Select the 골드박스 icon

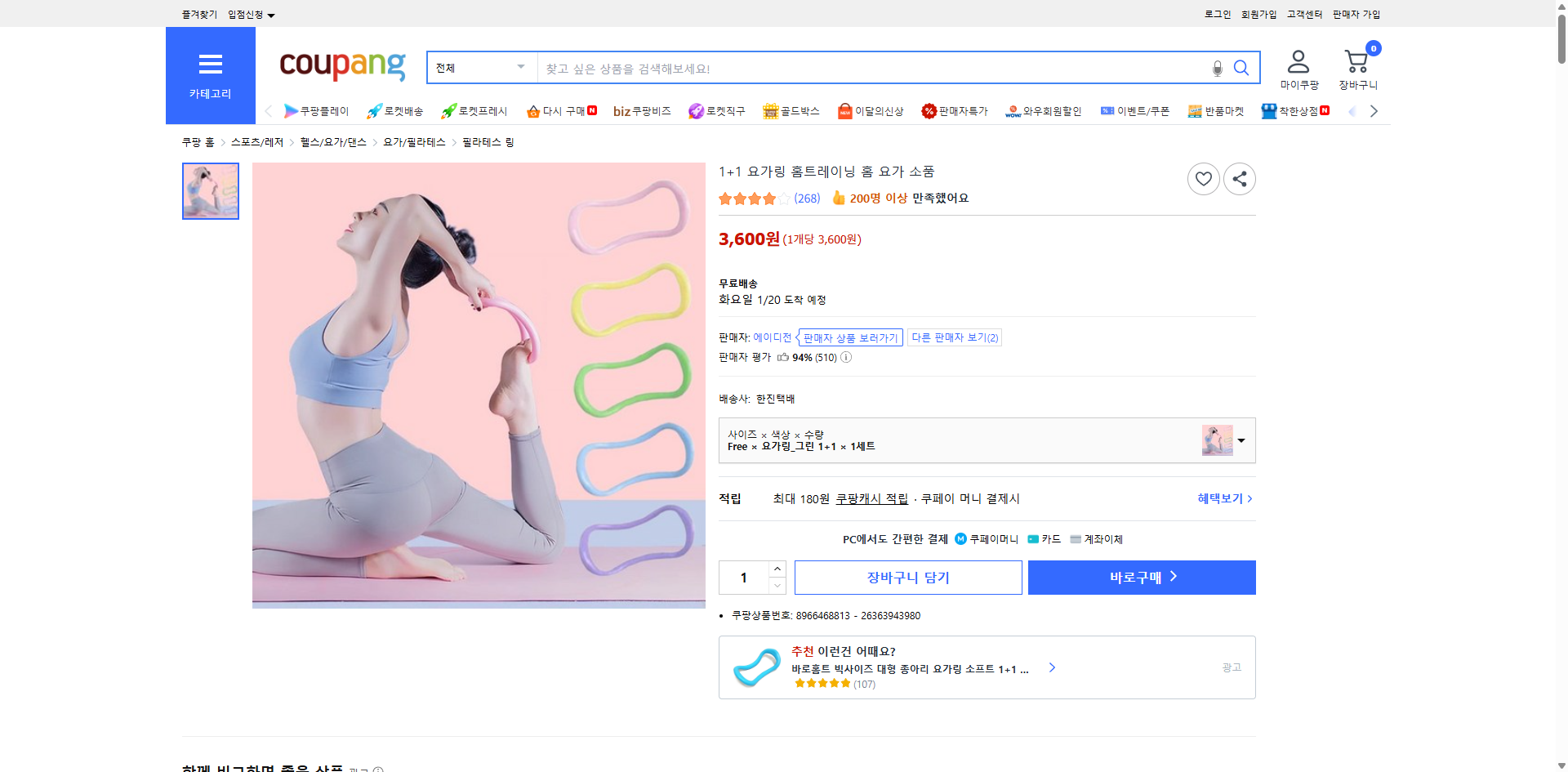tap(769, 111)
